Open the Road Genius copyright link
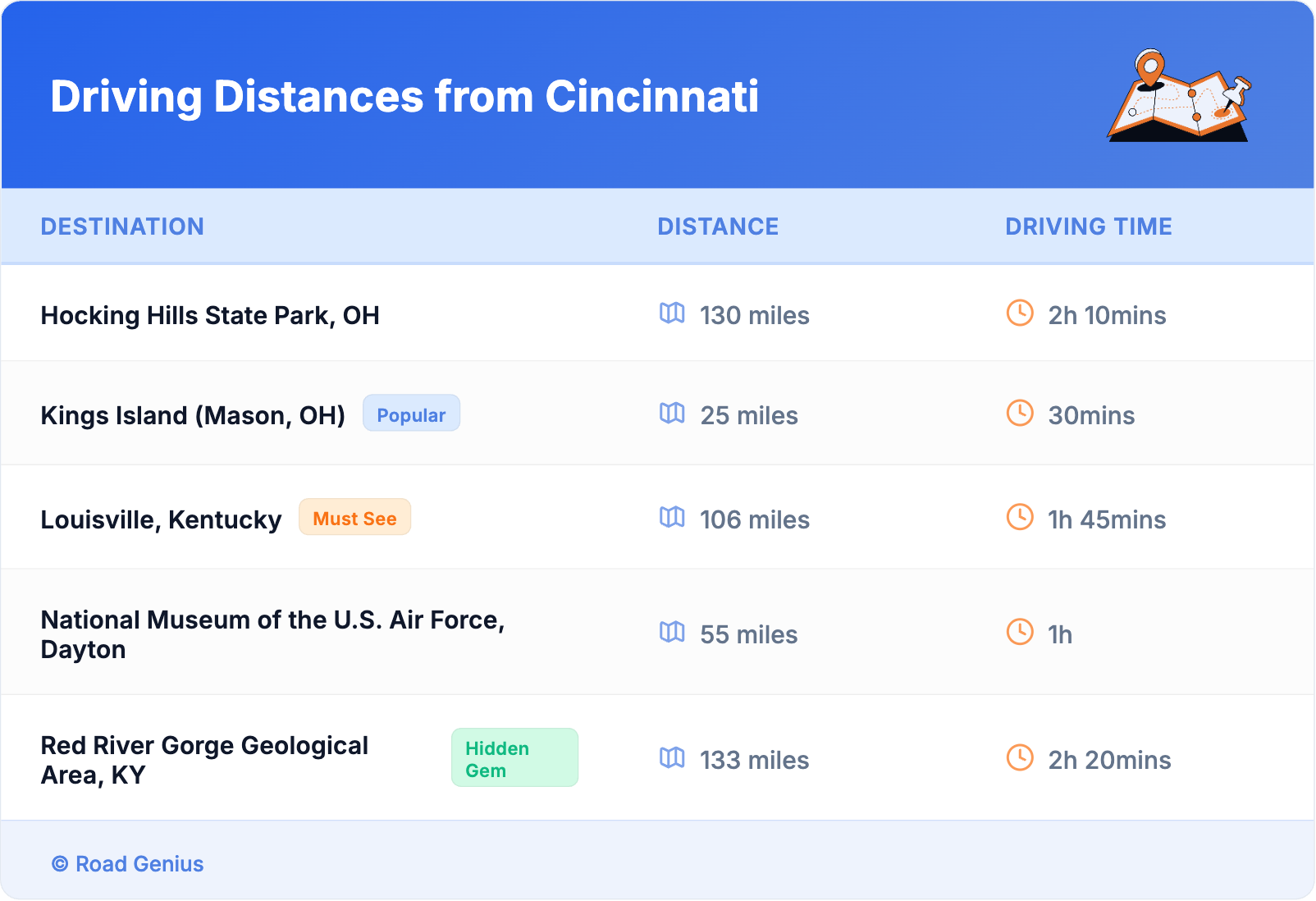Image resolution: width=1316 pixels, height=901 pixels. [128, 864]
